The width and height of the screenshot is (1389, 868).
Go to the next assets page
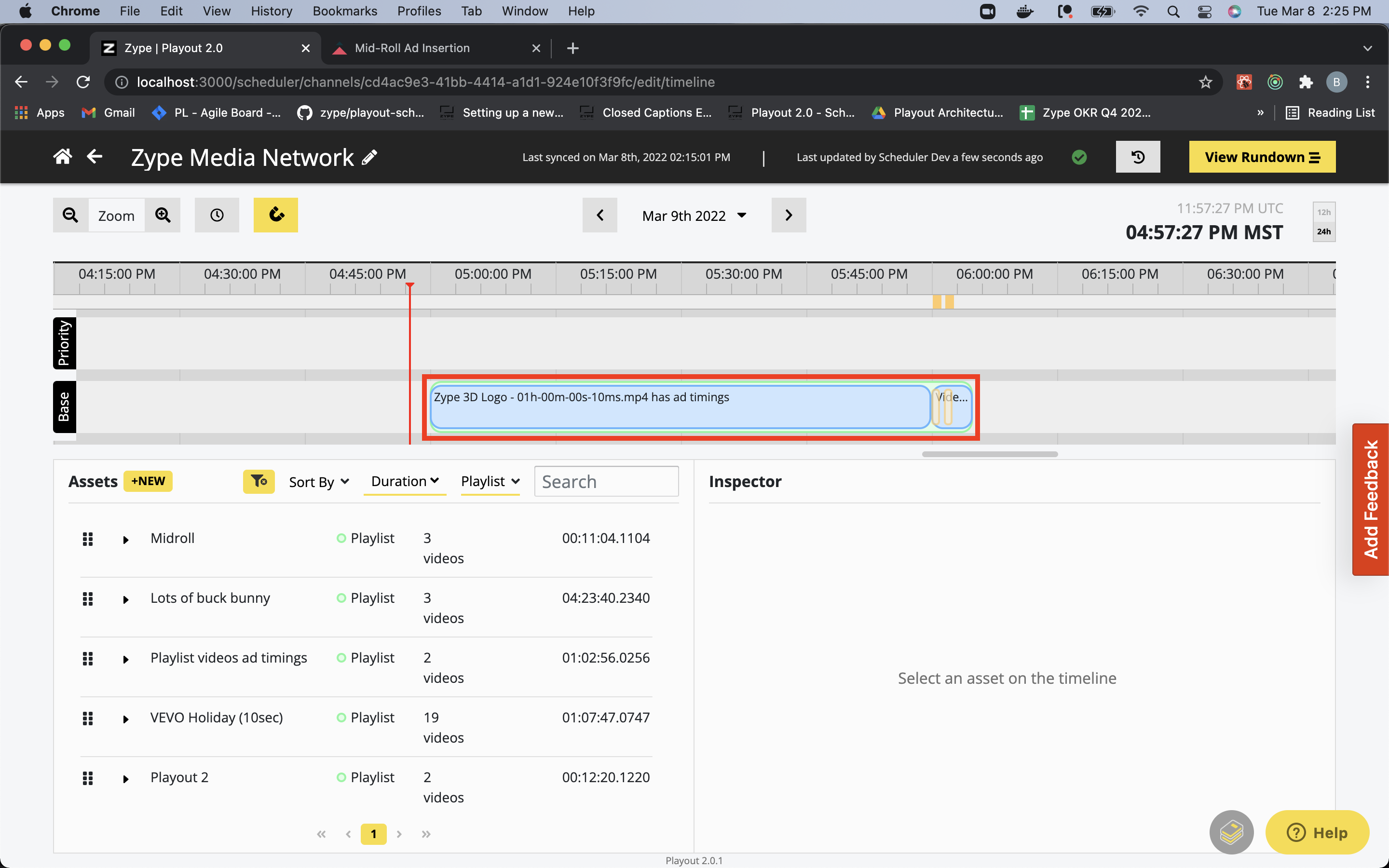pyautogui.click(x=399, y=834)
